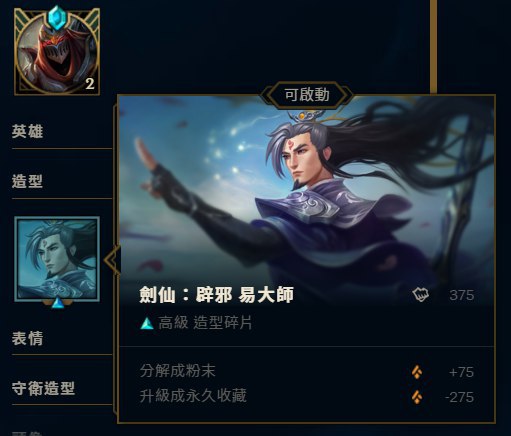Click the 可啟動 status badge
511x436 pixels.
[307, 95]
